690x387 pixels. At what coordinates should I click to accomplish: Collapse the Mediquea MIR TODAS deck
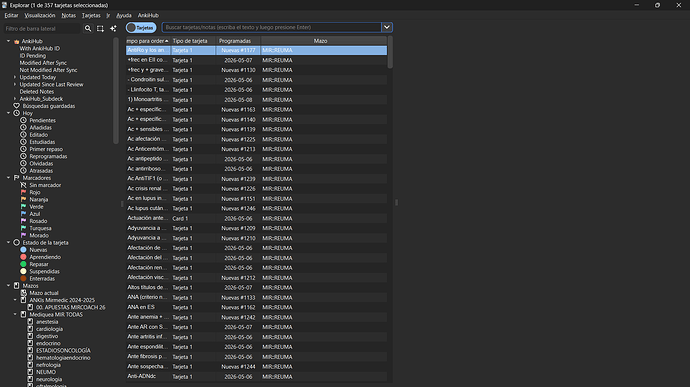(x=15, y=314)
